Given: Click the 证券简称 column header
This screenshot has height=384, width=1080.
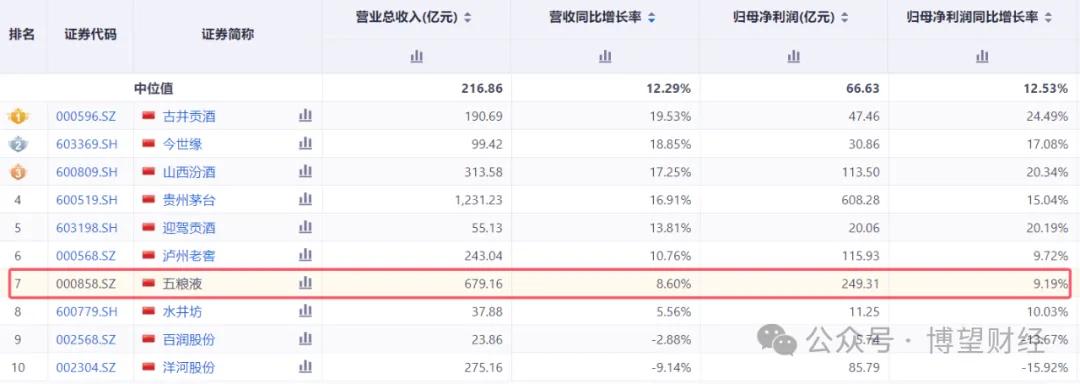Looking at the screenshot, I should [228, 34].
